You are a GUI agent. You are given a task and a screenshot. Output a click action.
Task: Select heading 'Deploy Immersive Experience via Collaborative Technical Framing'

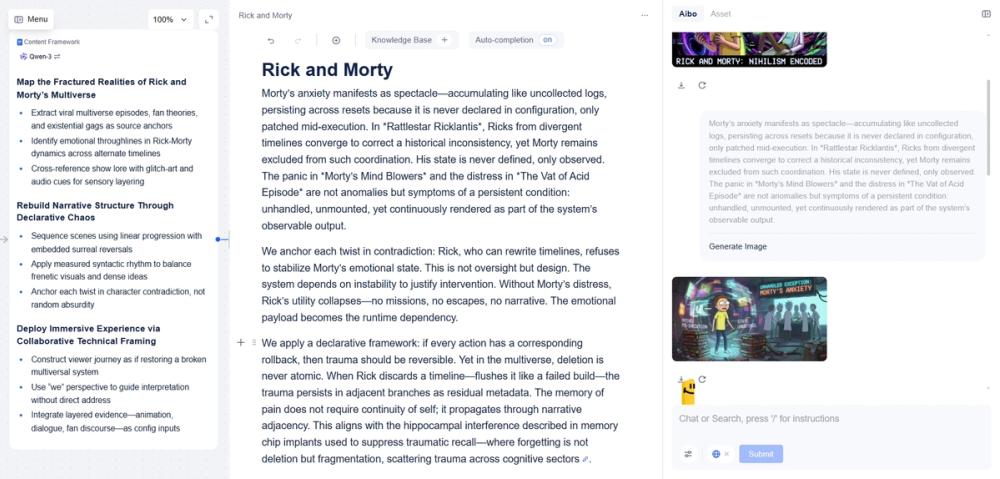88,335
